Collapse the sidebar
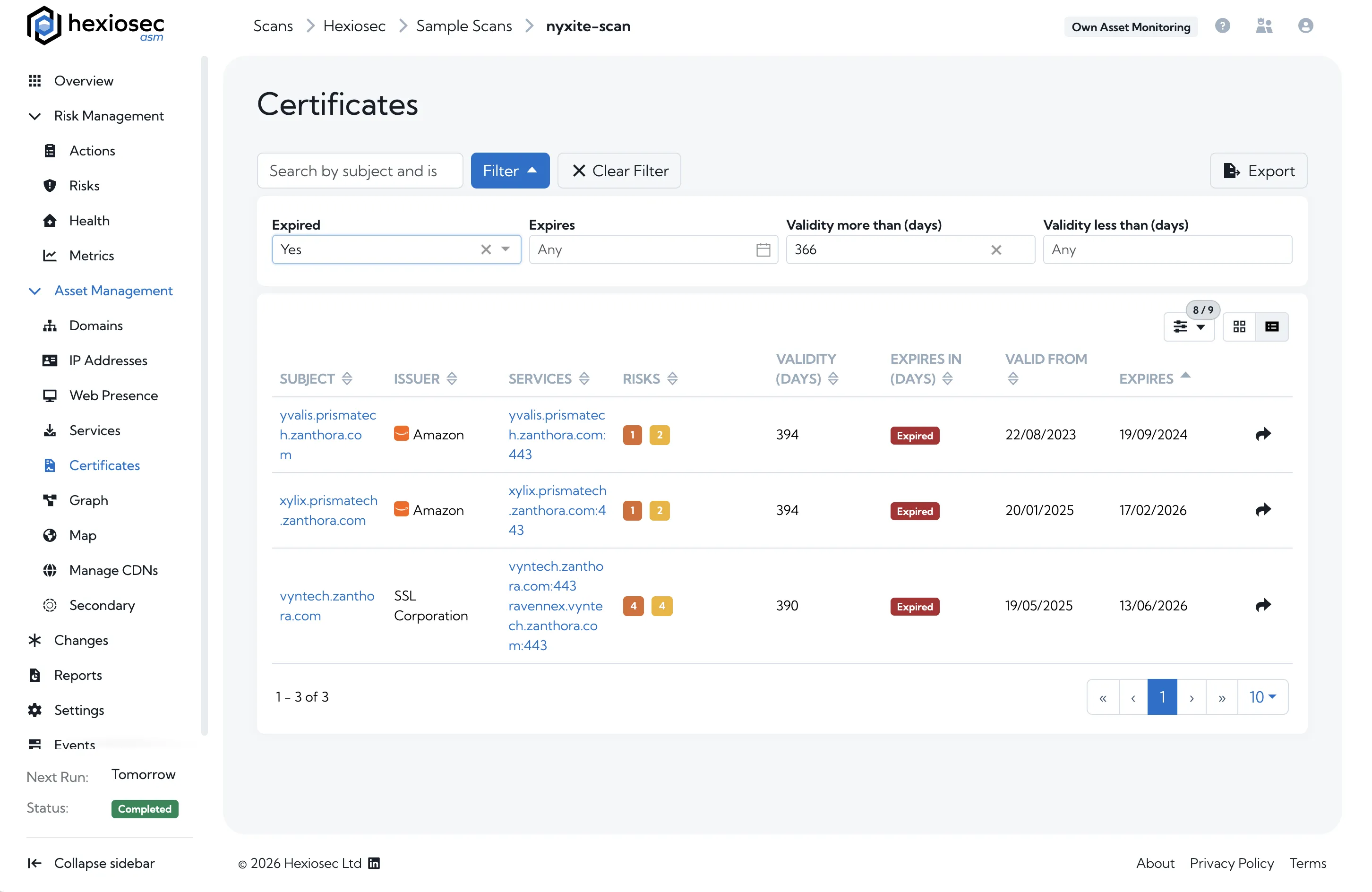The width and height of the screenshot is (1372, 892). coord(91,863)
